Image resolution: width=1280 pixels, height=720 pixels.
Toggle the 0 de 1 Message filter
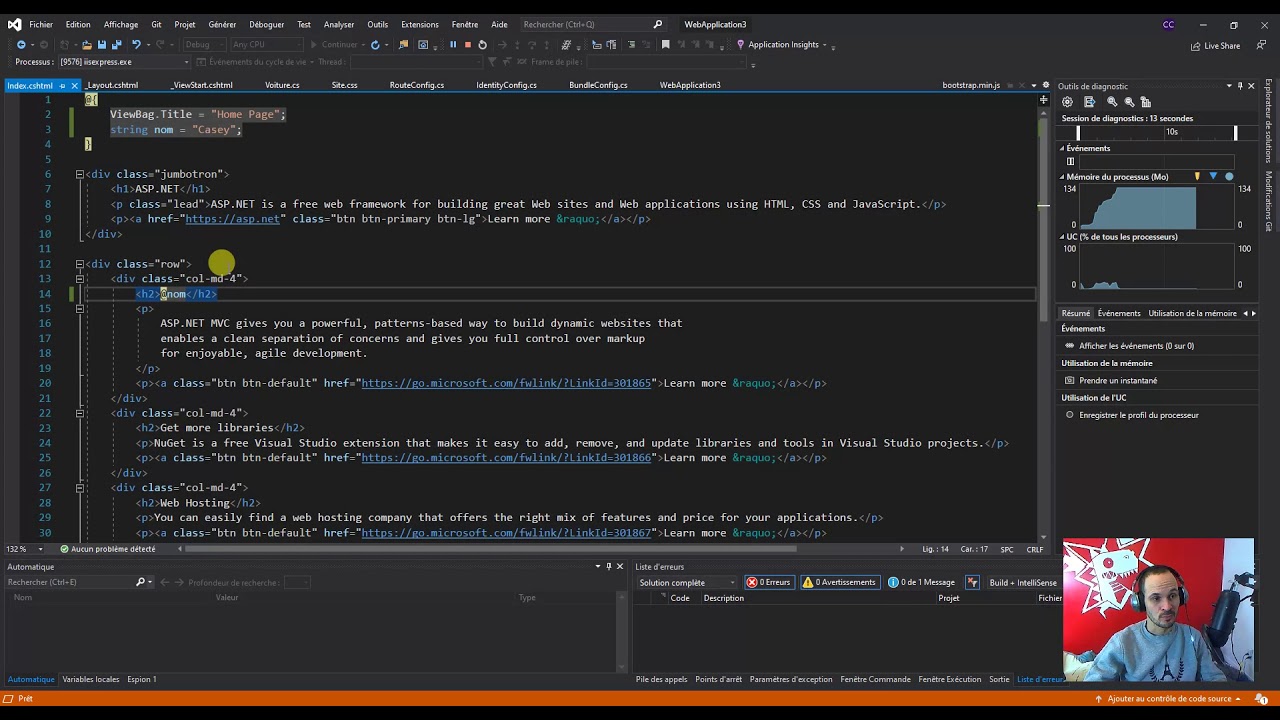922,582
